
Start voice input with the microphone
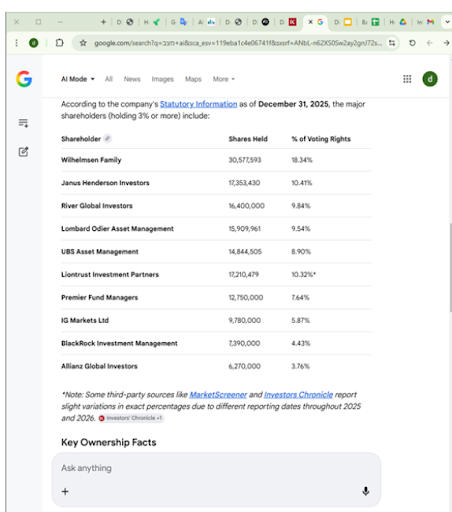366,491
